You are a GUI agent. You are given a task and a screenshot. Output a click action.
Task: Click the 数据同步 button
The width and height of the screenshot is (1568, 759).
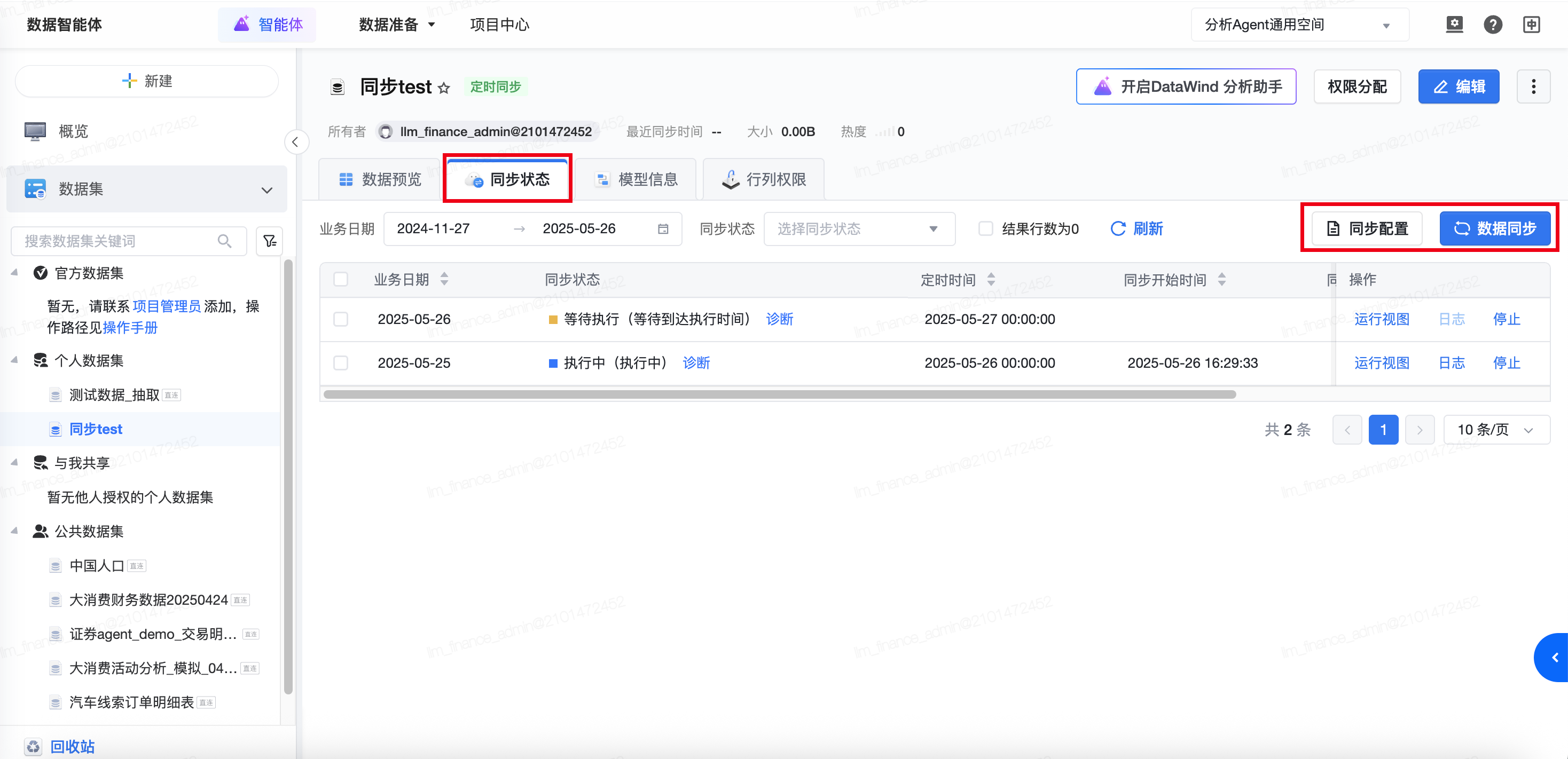pyautogui.click(x=1495, y=228)
